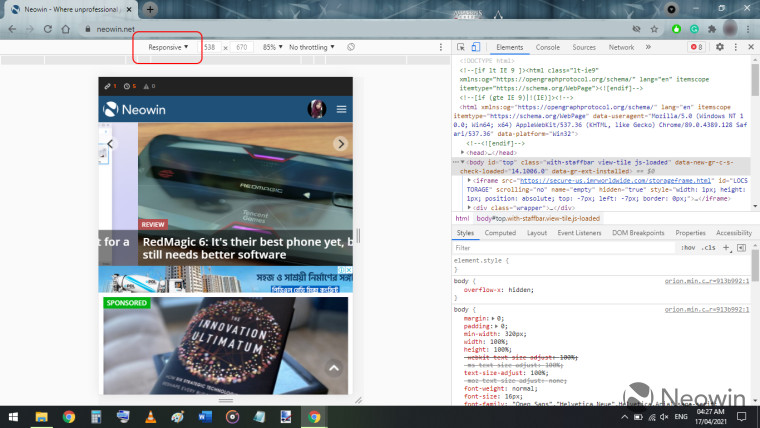Open the Responsive device dropdown
The image size is (760, 428).
pos(168,47)
